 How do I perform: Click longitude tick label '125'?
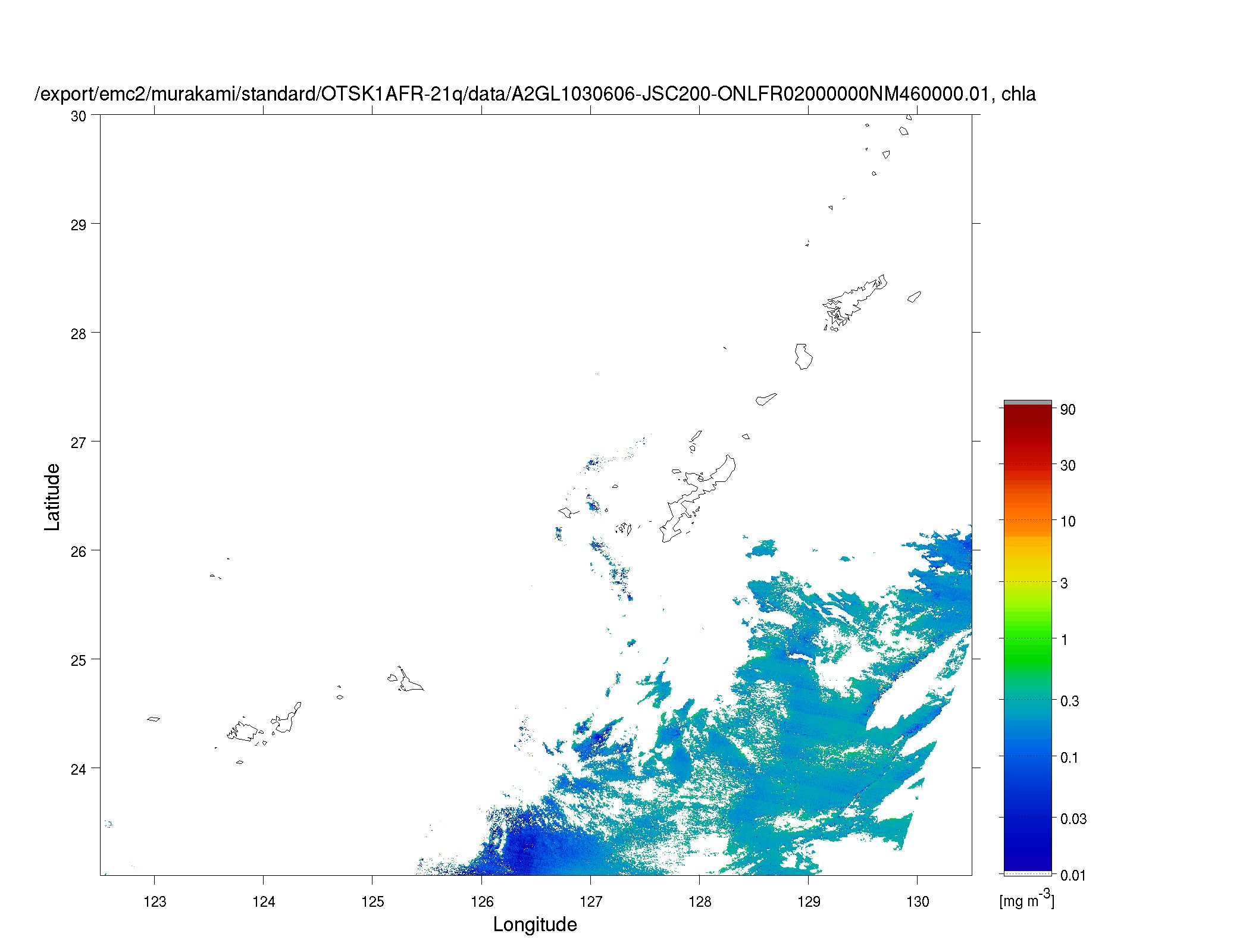(x=372, y=902)
